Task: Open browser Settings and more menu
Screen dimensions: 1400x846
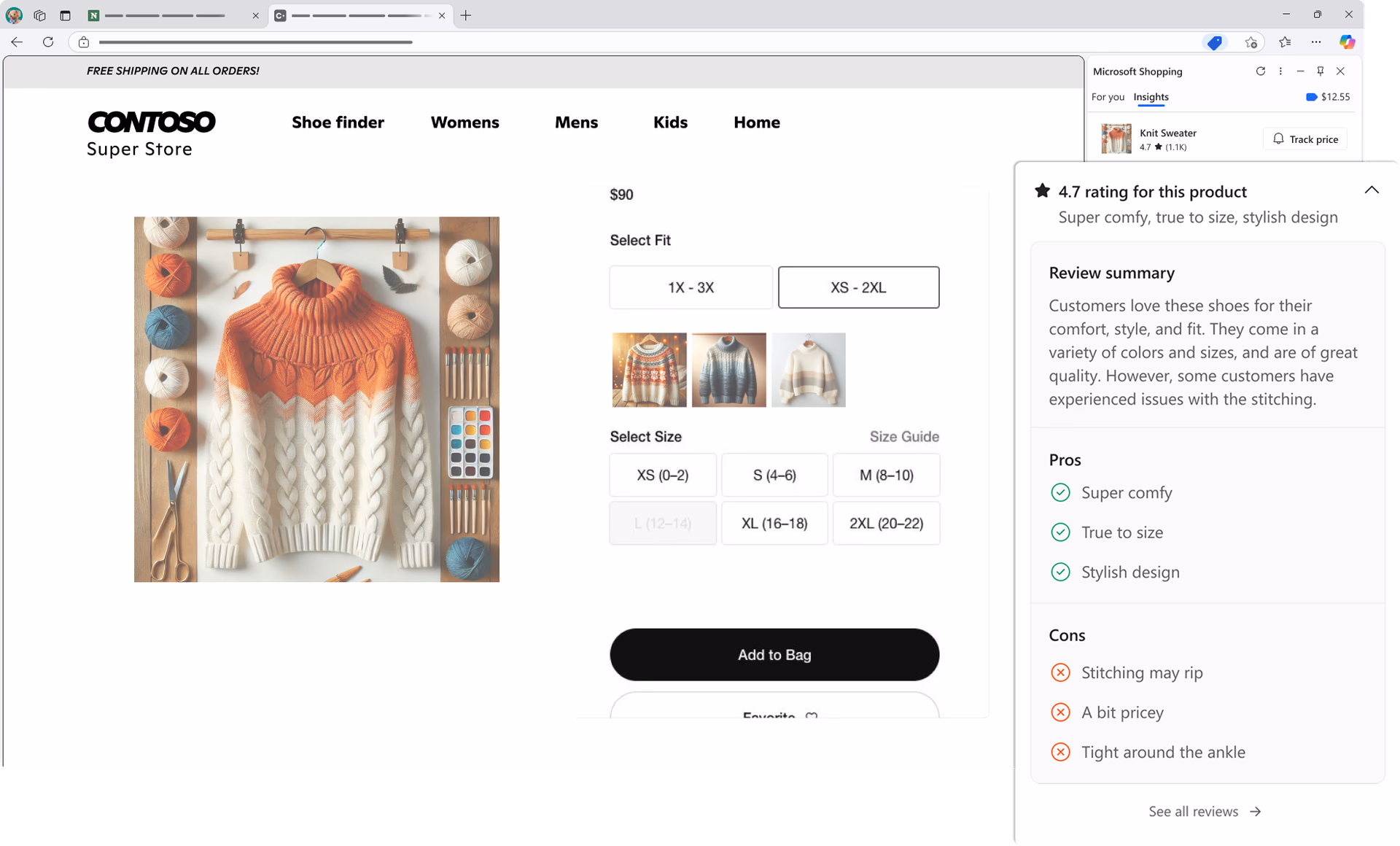Action: click(1315, 42)
